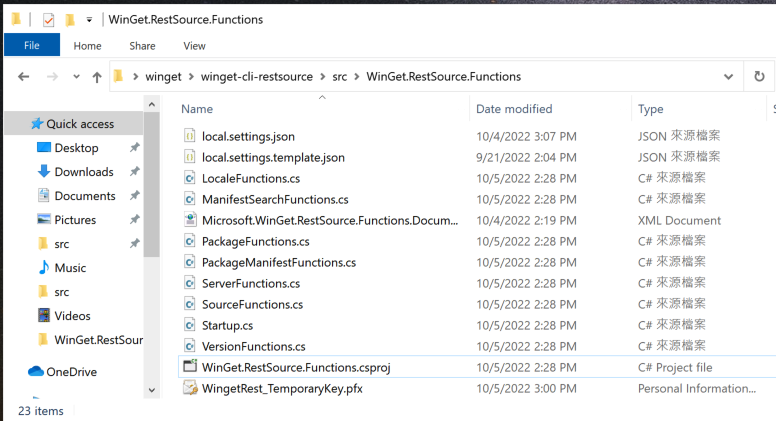776x421 pixels.
Task: Open the Customize Quick Access Toolbar dropdown
Action: click(89, 20)
